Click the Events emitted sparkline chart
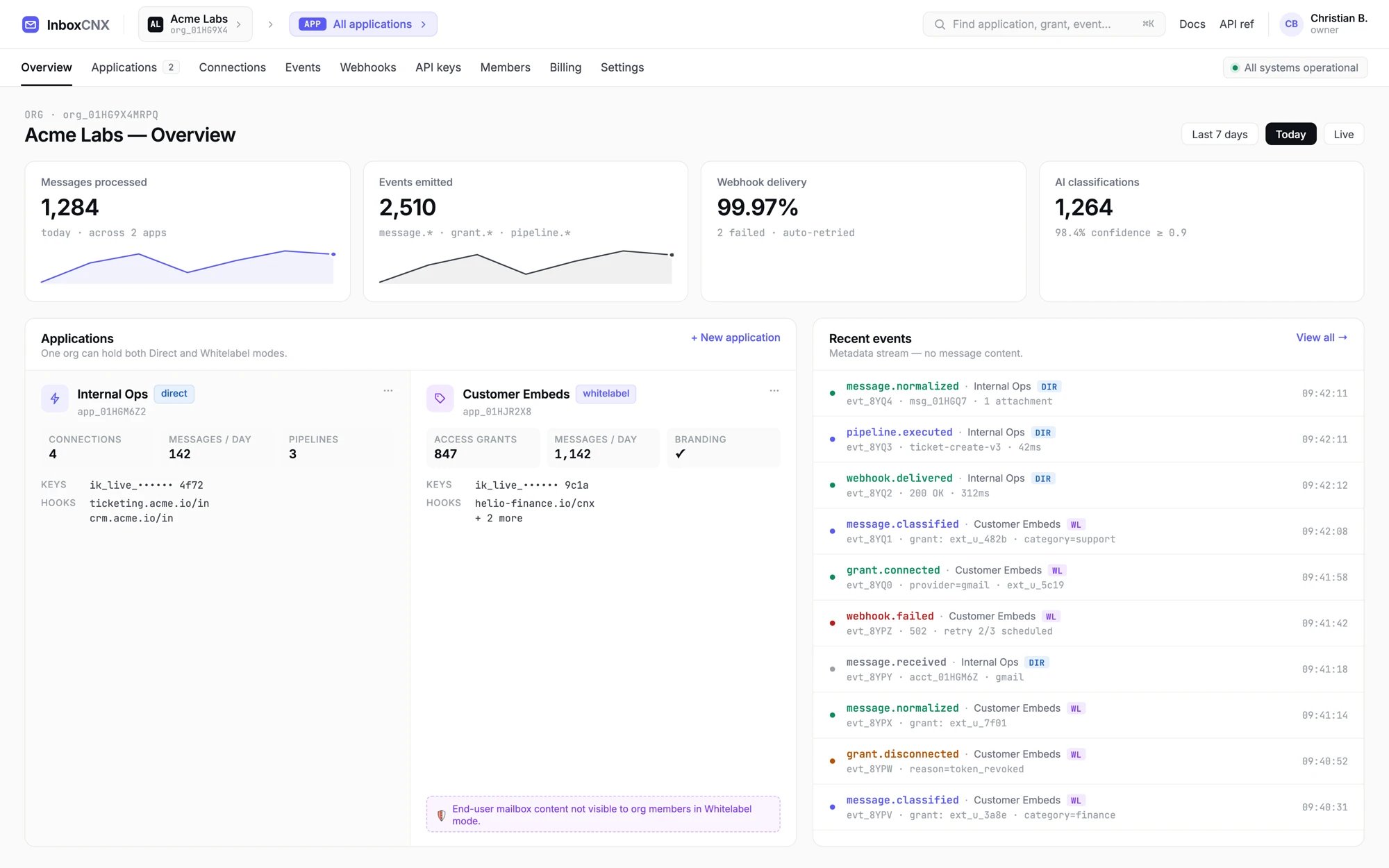The image size is (1389, 868). click(x=526, y=267)
